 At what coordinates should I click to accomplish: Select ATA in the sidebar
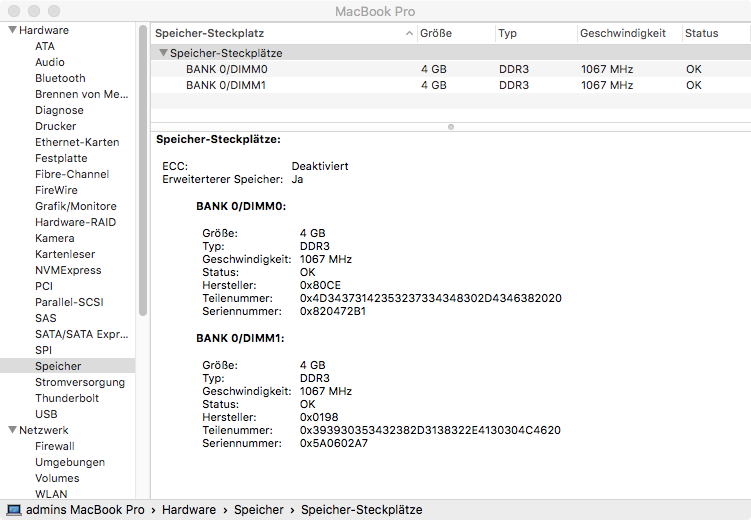(x=45, y=46)
